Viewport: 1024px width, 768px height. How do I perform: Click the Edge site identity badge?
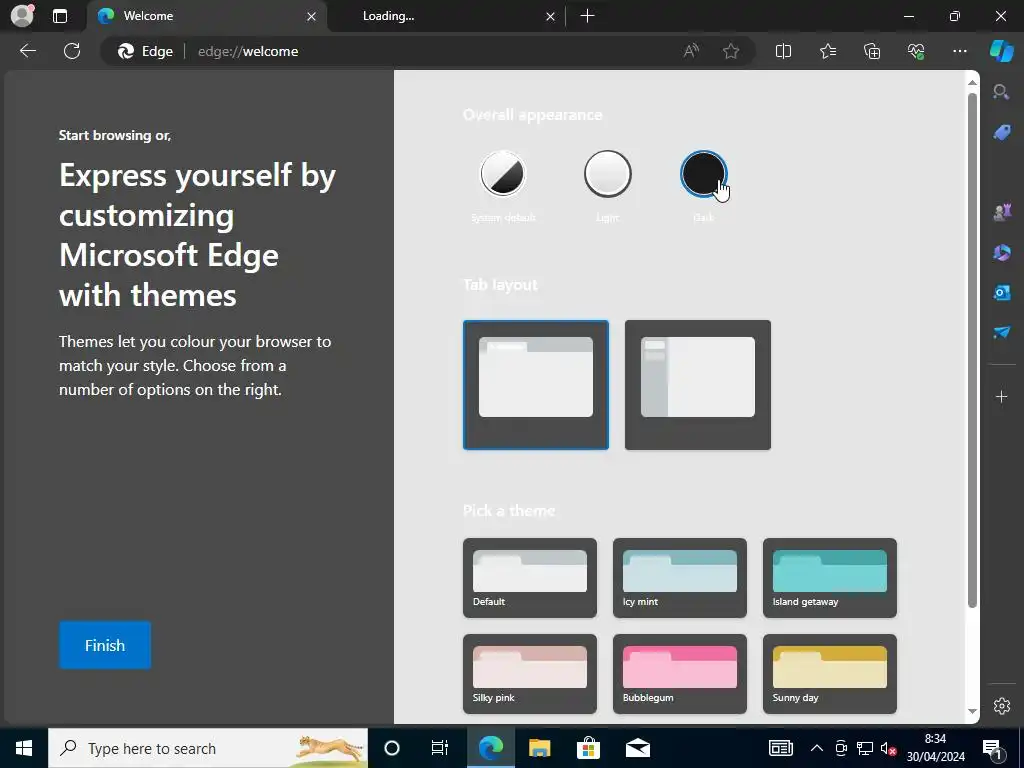tap(146, 51)
